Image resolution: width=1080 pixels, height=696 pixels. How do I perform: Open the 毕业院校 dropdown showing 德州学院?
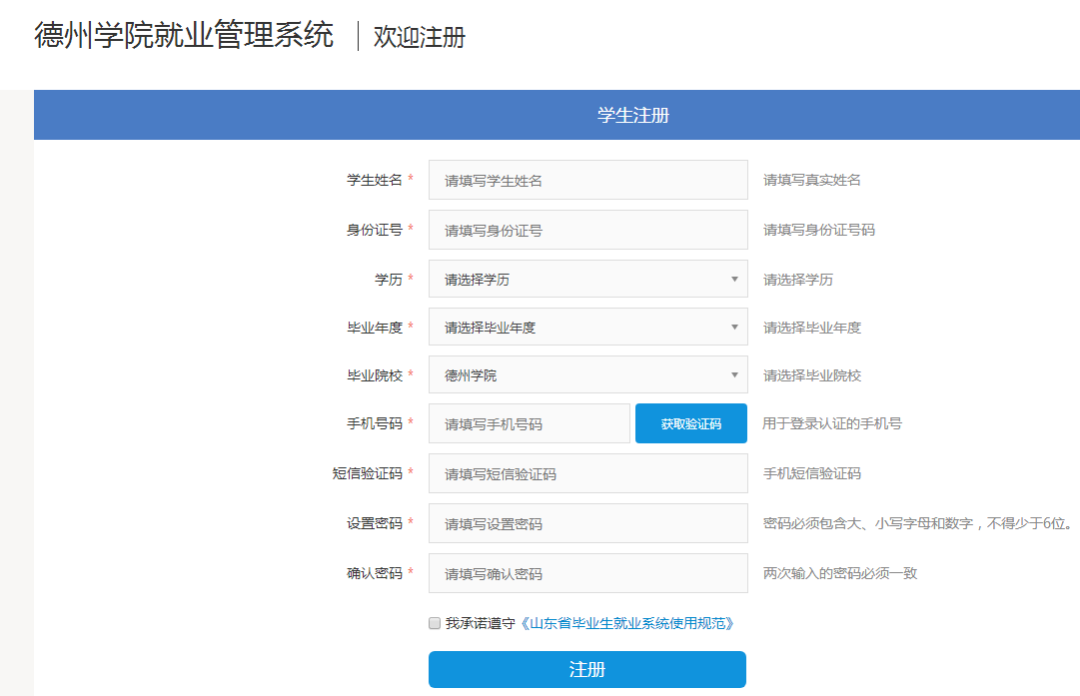pos(588,376)
